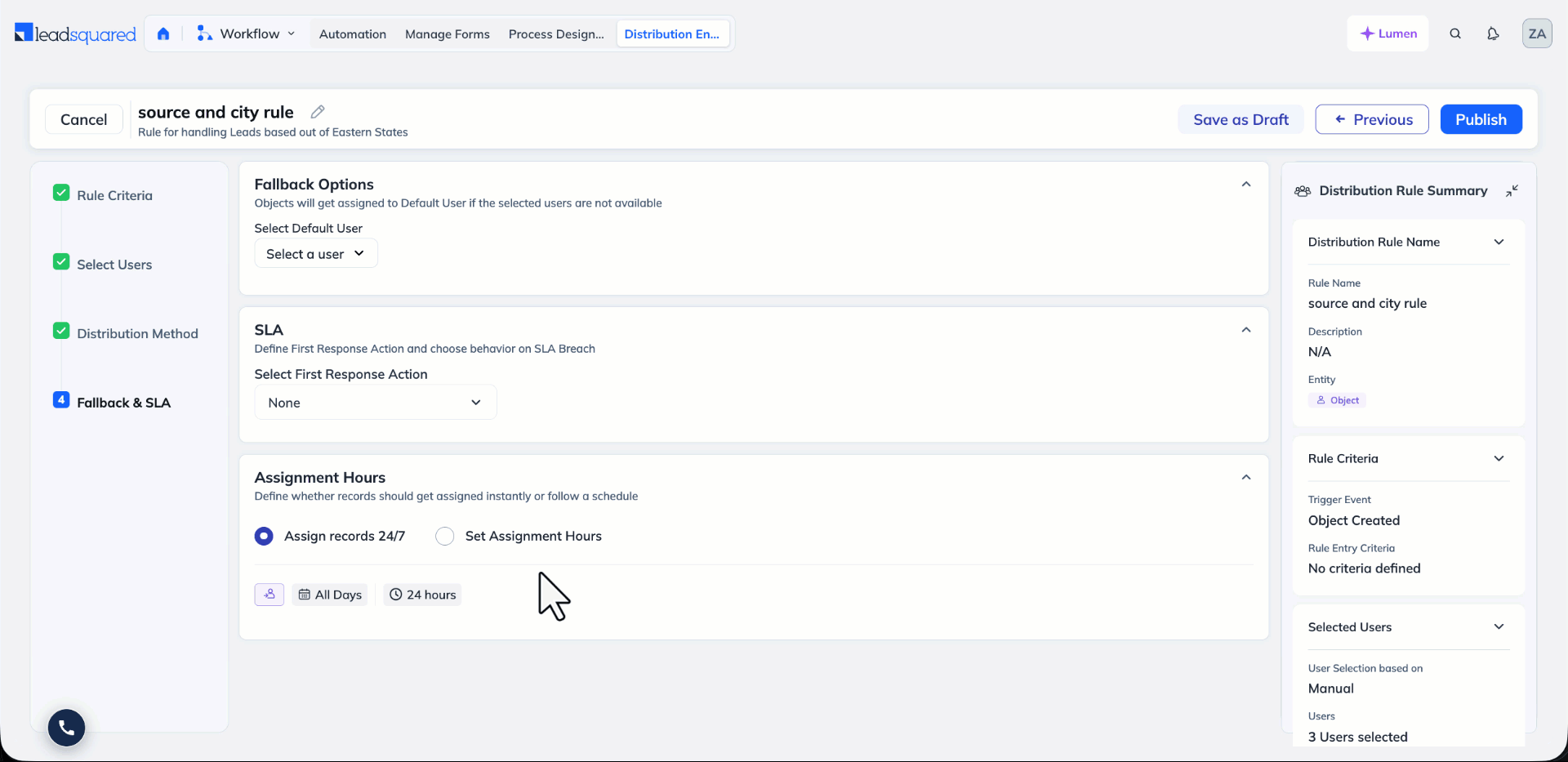The image size is (1568, 762).
Task: Open search via the magnifier icon
Action: tap(1455, 33)
